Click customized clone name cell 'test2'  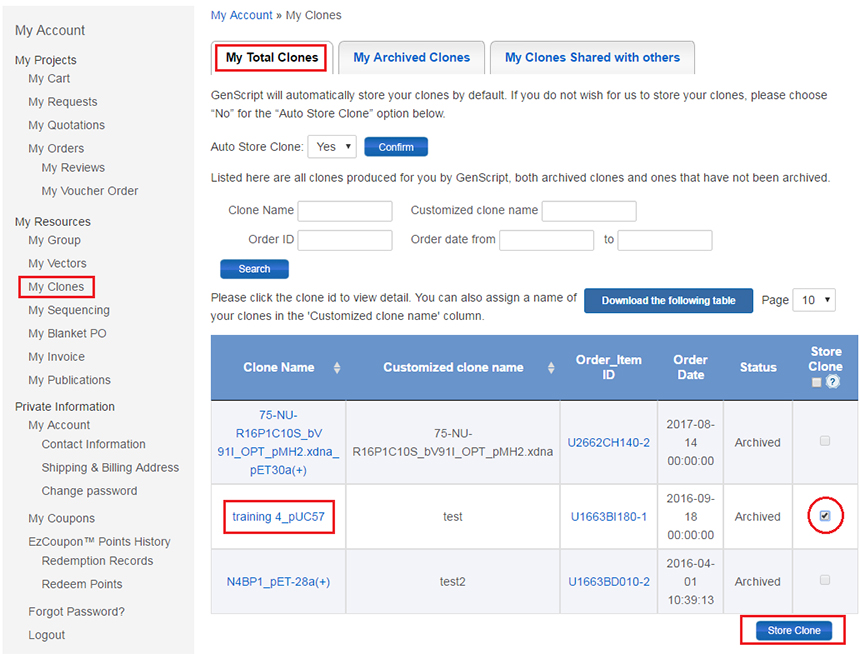(452, 582)
